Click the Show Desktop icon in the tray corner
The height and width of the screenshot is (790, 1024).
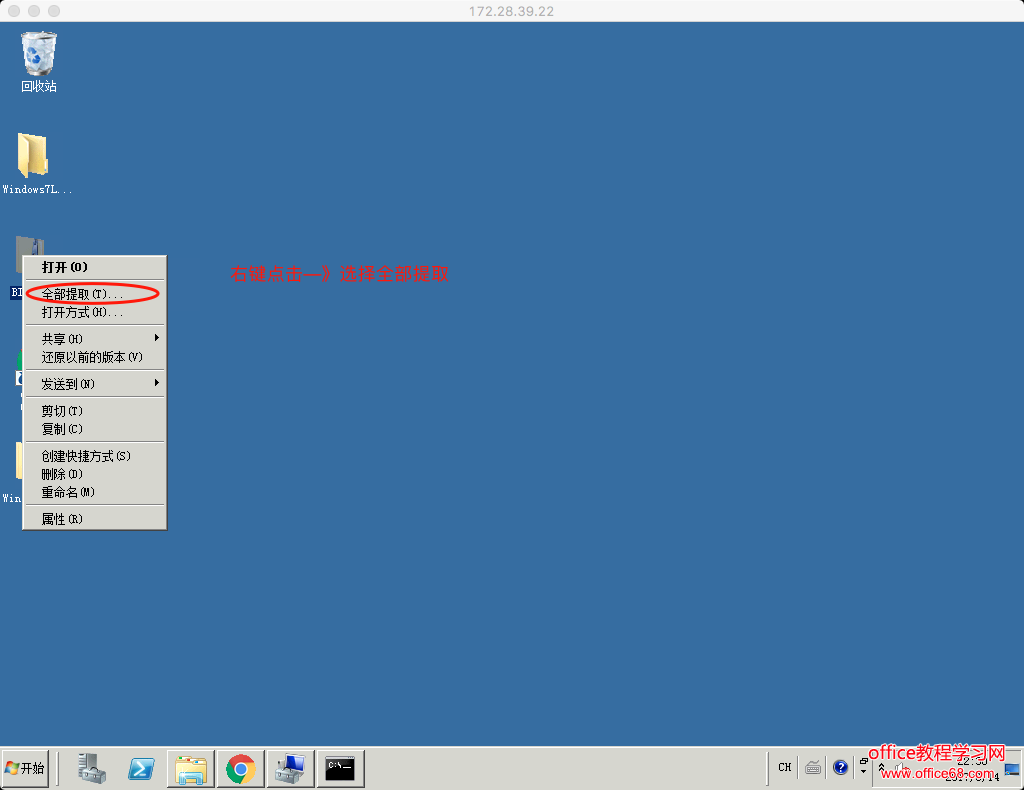coord(1012,769)
